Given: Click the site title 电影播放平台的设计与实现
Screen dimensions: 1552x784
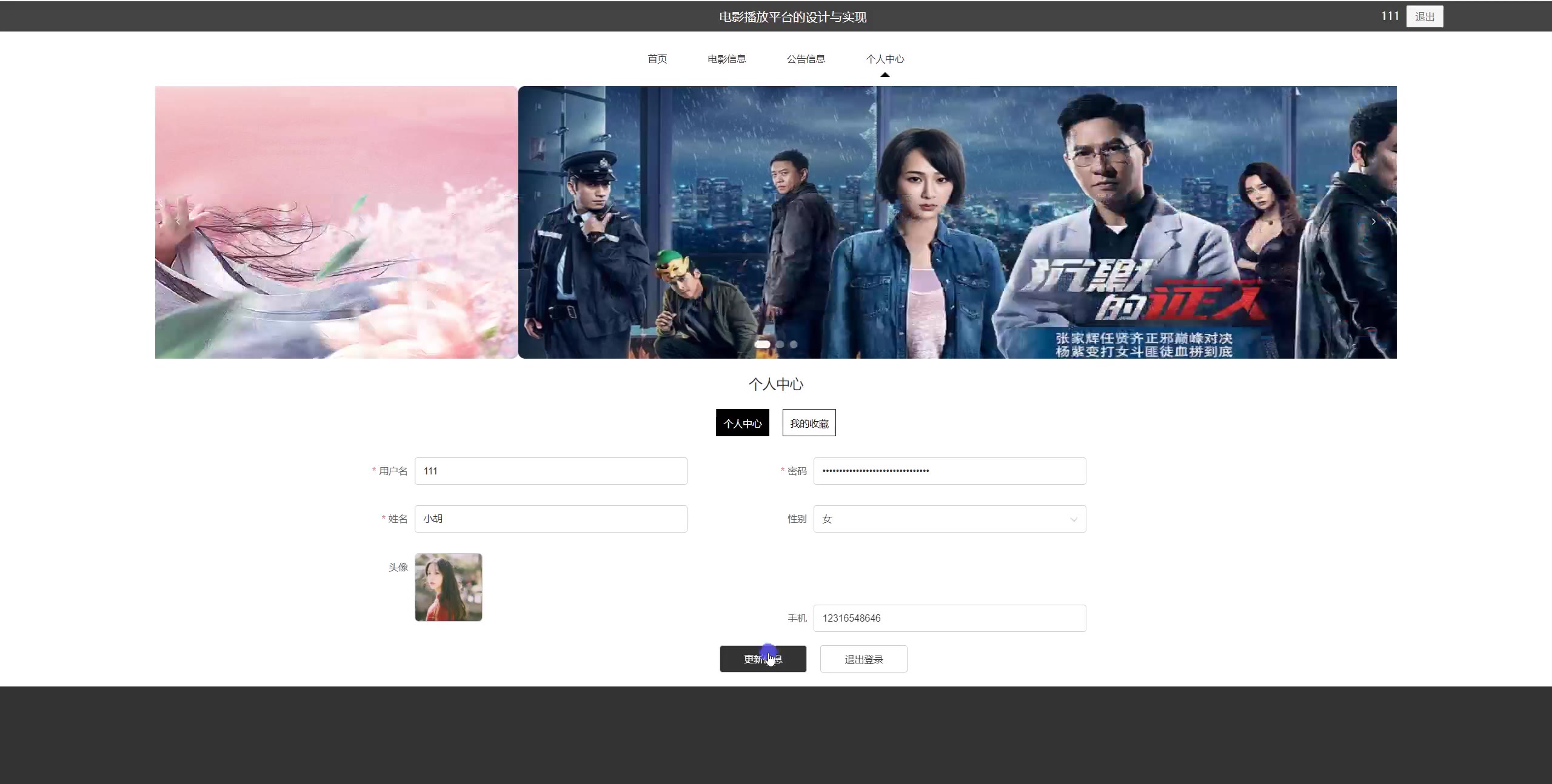Looking at the screenshot, I should pyautogui.click(x=792, y=17).
